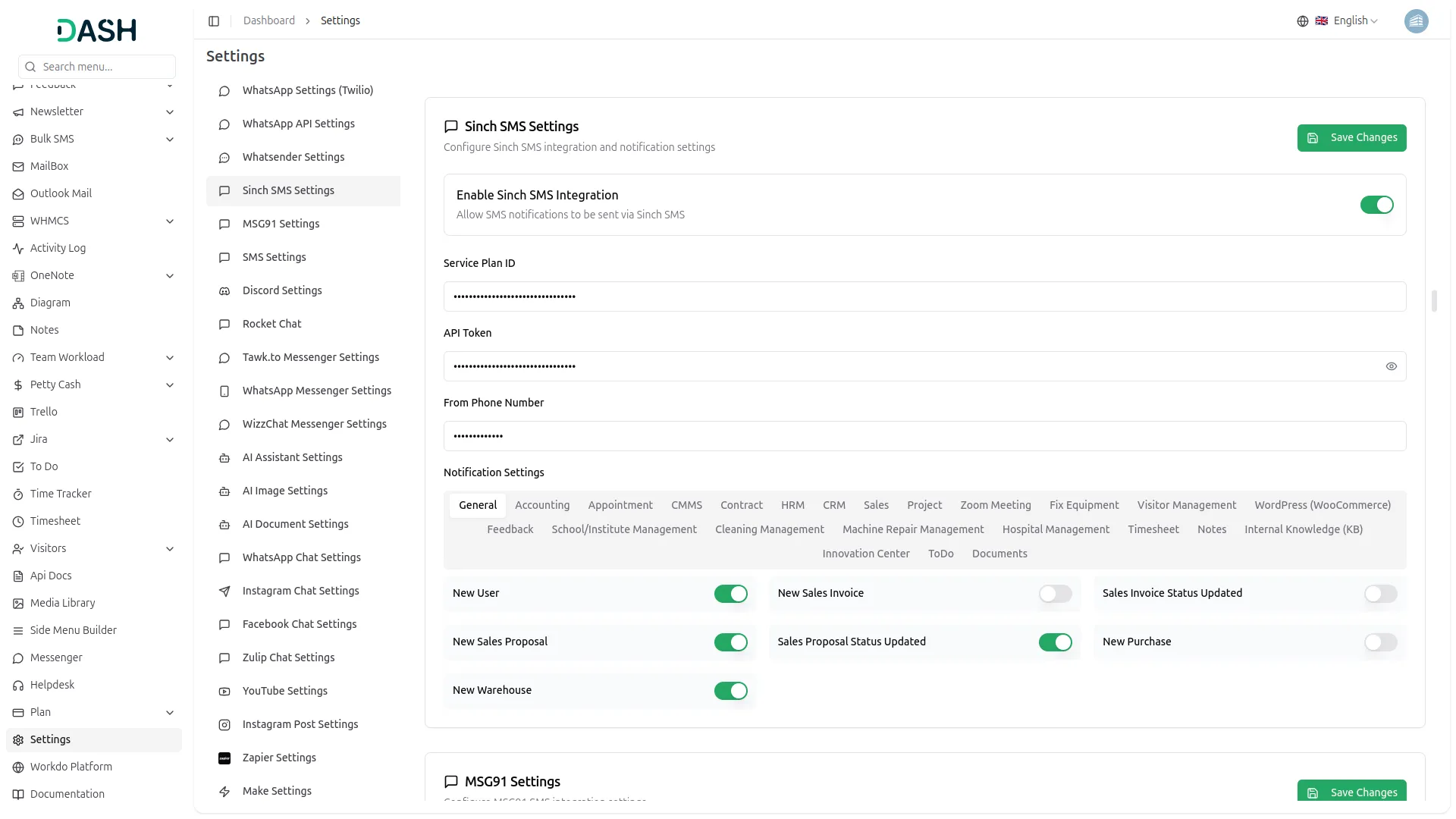Click the DASH logo
Screen dimensions: 1456x819
[x=96, y=30]
